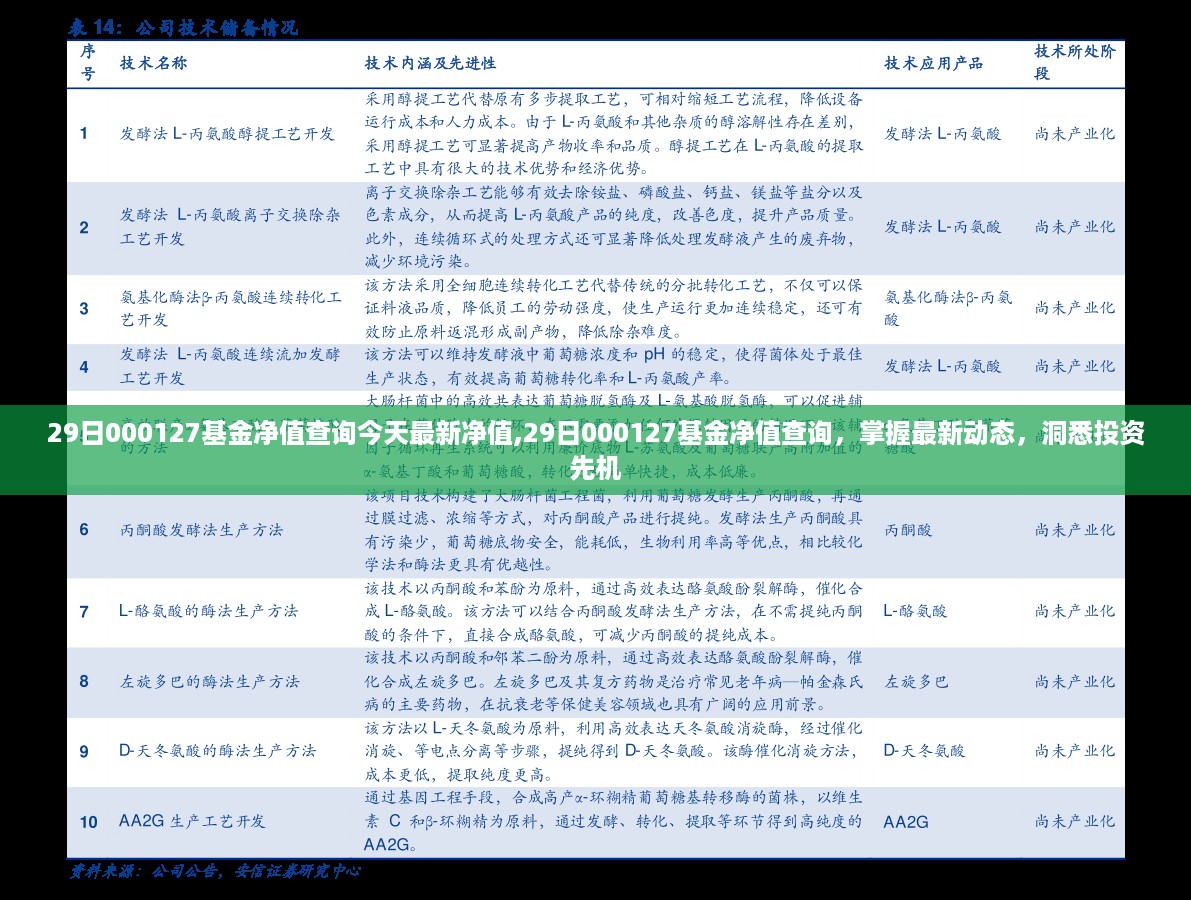Viewport: 1191px width, 900px height.
Task: Click the 技术所处阶段 column header
Action: 1073,62
